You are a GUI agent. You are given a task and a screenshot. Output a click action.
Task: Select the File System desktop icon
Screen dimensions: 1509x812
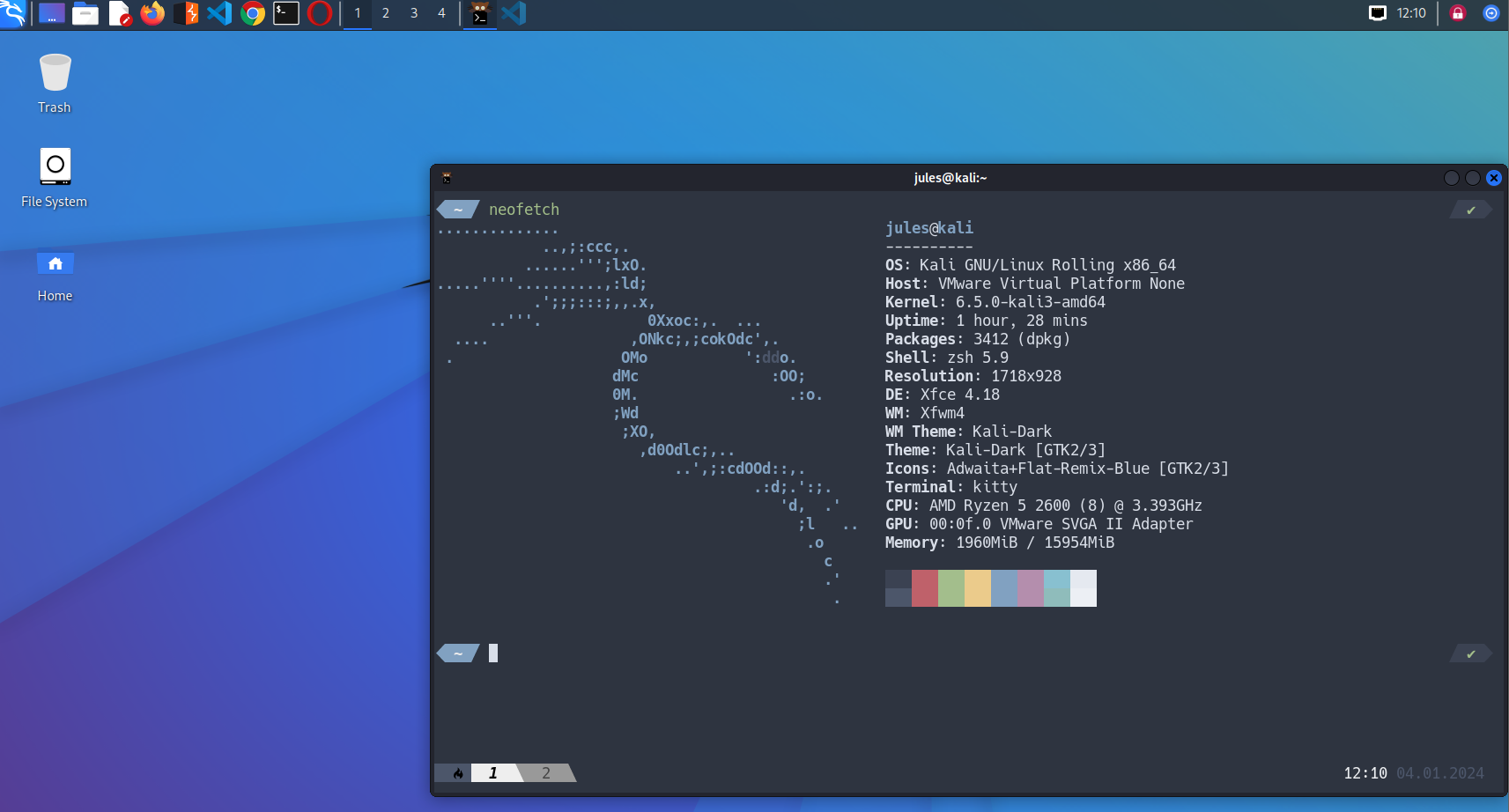(55, 178)
